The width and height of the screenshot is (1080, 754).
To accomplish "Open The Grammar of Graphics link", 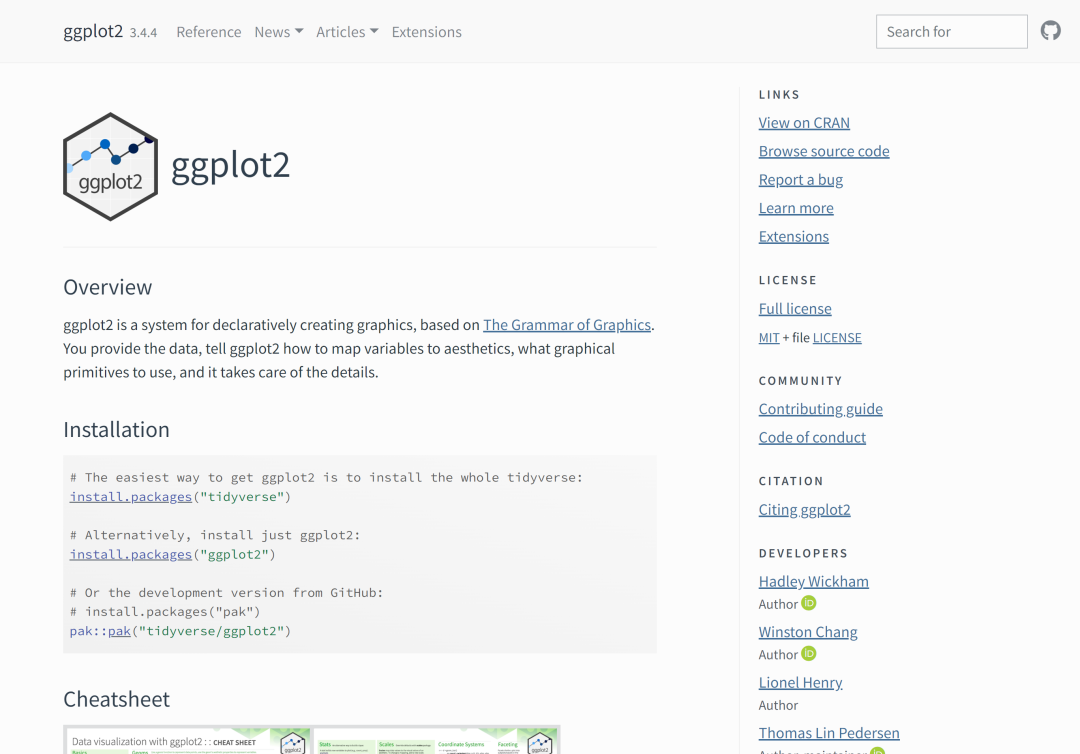I will (566, 324).
